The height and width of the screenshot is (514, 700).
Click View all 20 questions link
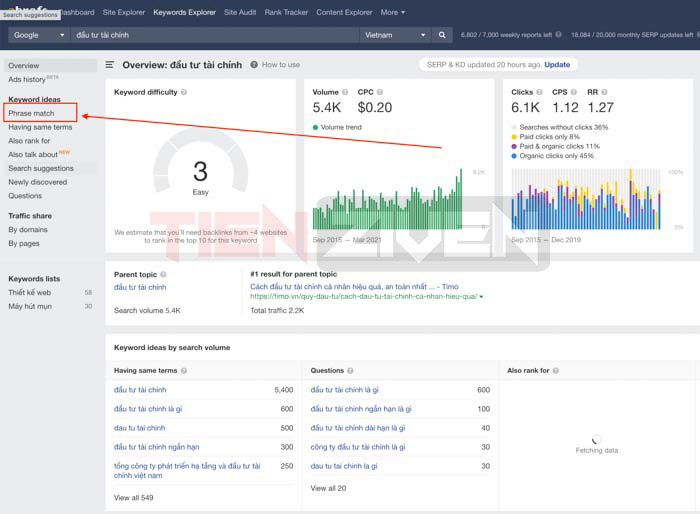328,489
